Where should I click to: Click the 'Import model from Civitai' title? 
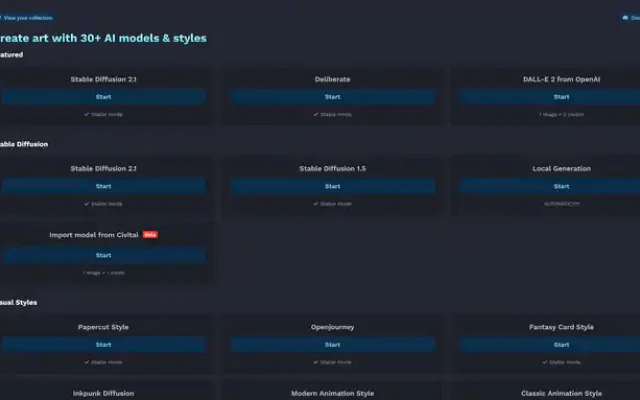tap(94, 235)
